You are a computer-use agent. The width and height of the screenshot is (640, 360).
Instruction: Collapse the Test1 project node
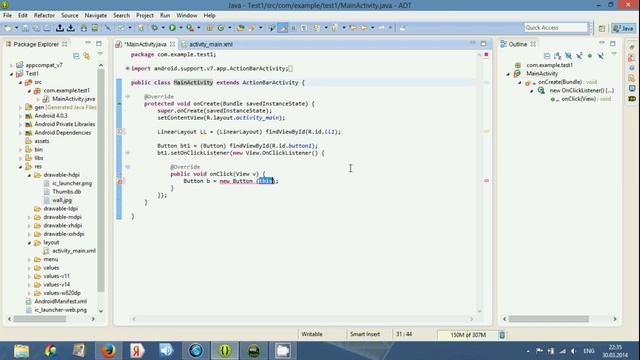11,74
